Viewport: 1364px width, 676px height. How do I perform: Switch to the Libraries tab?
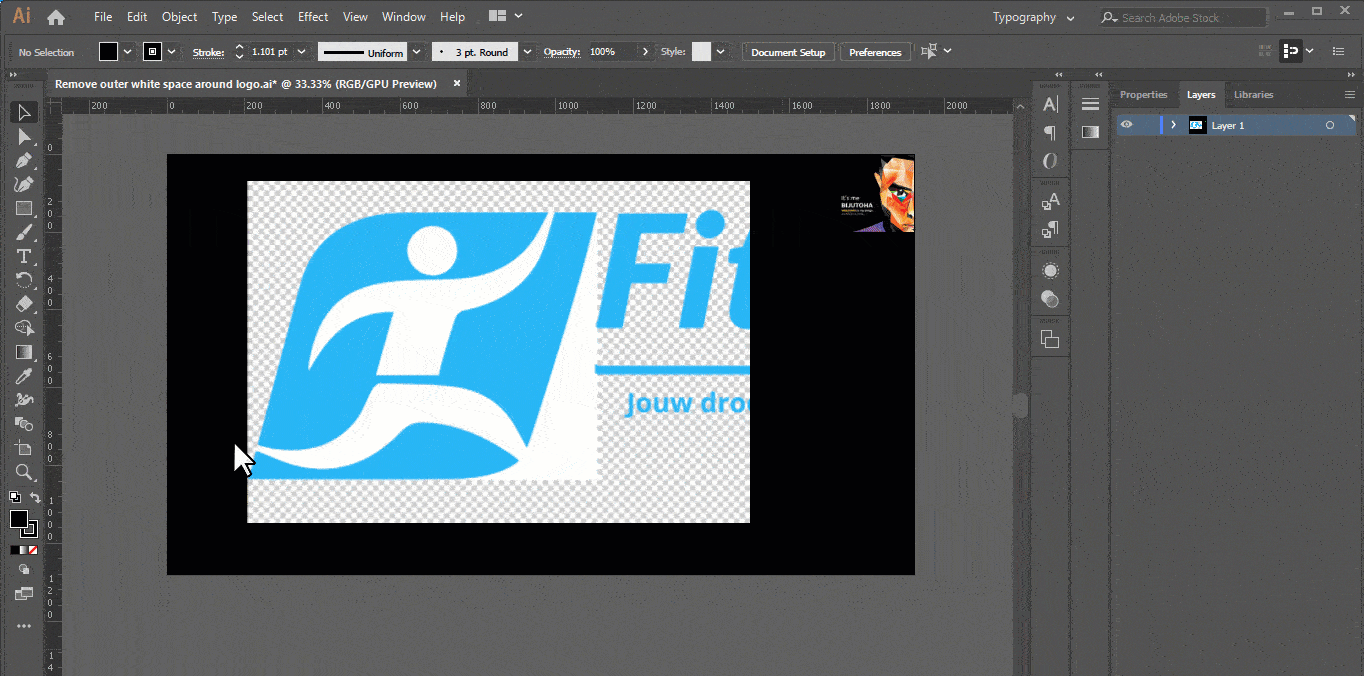point(1253,95)
